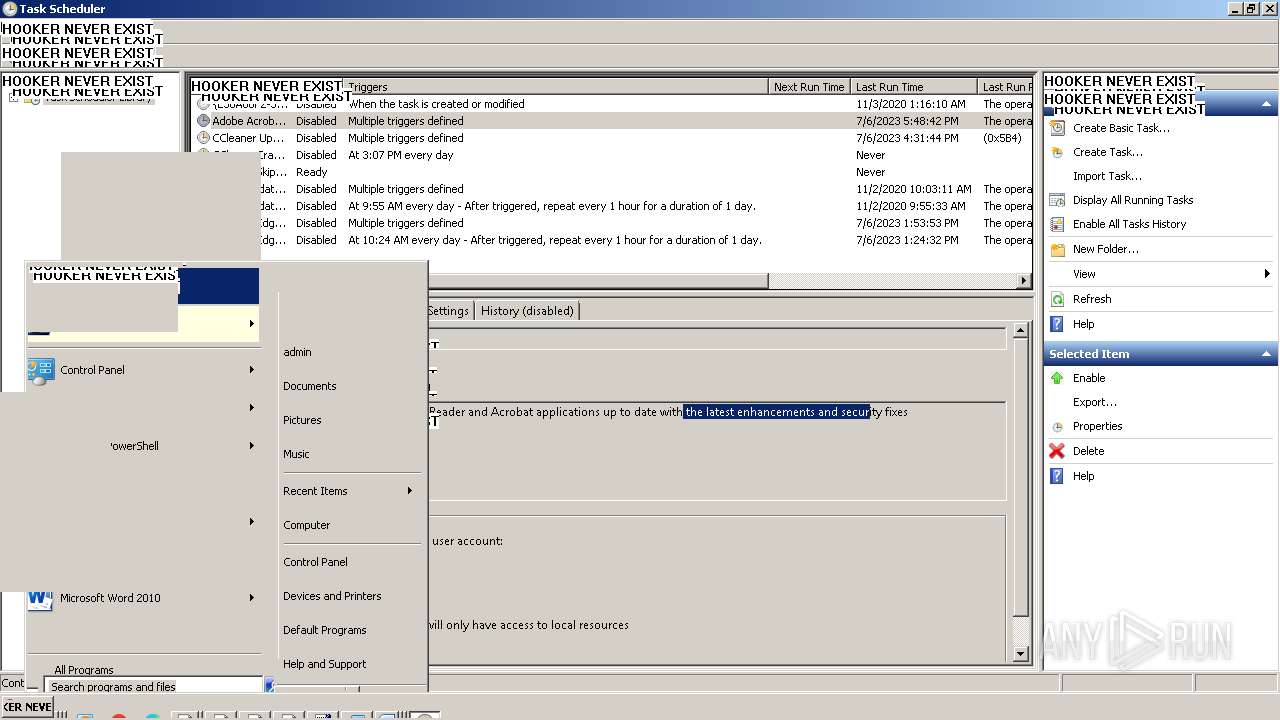Click the red Delete X icon

click(x=1057, y=451)
